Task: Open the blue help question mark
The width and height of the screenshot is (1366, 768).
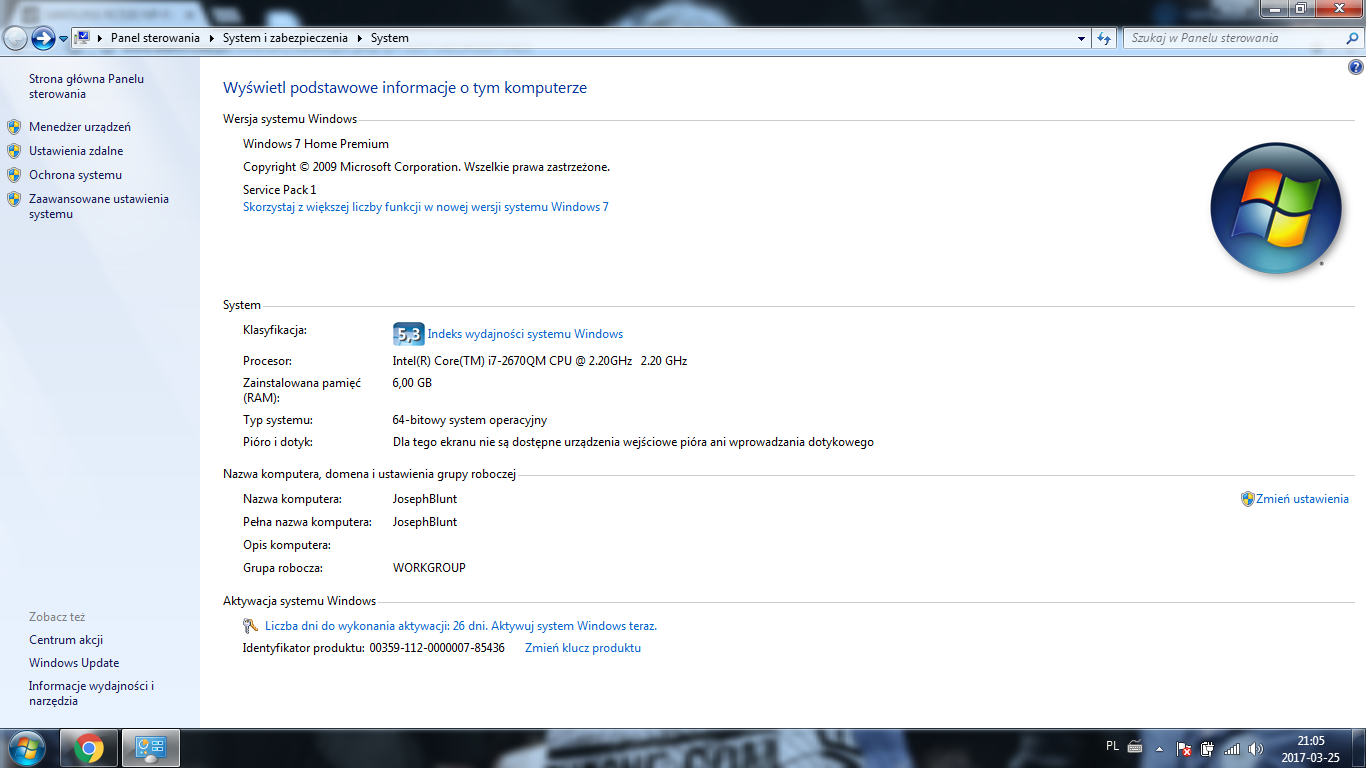Action: pos(1355,68)
